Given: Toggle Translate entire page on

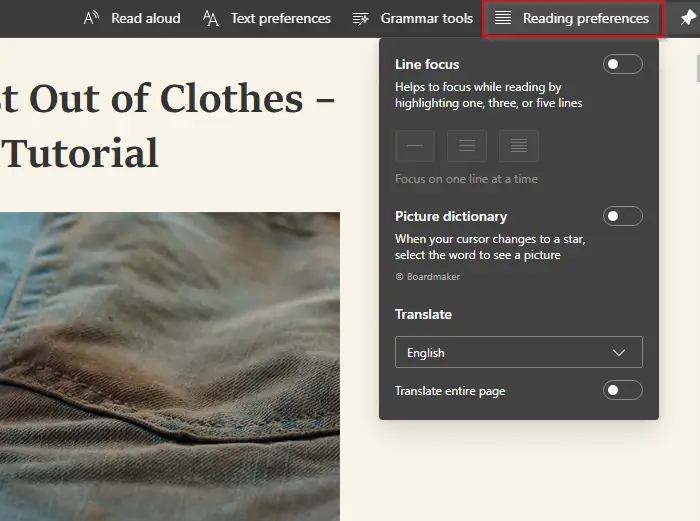Looking at the screenshot, I should [623, 390].
